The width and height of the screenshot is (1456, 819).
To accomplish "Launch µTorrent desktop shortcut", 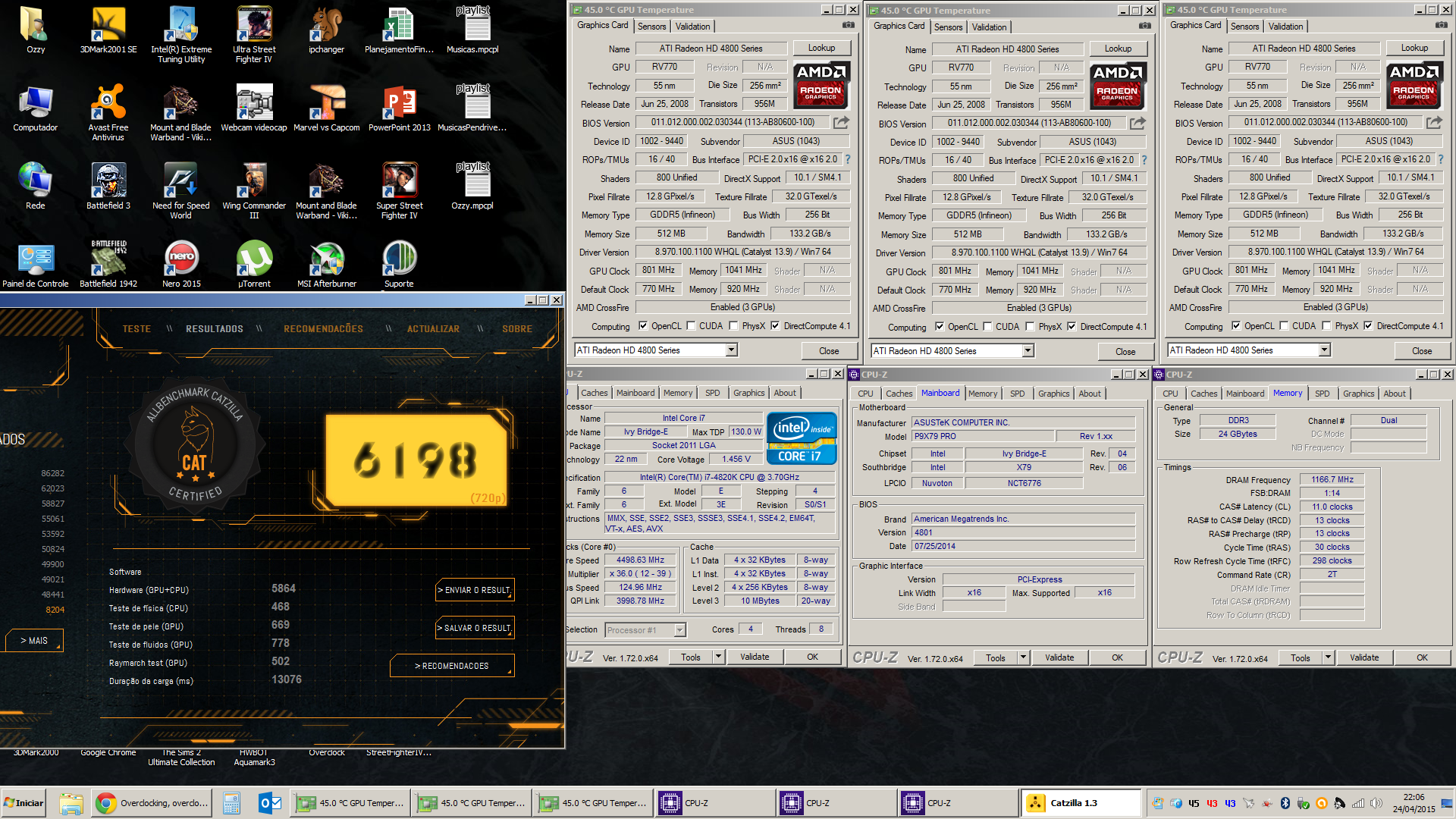I will (254, 265).
